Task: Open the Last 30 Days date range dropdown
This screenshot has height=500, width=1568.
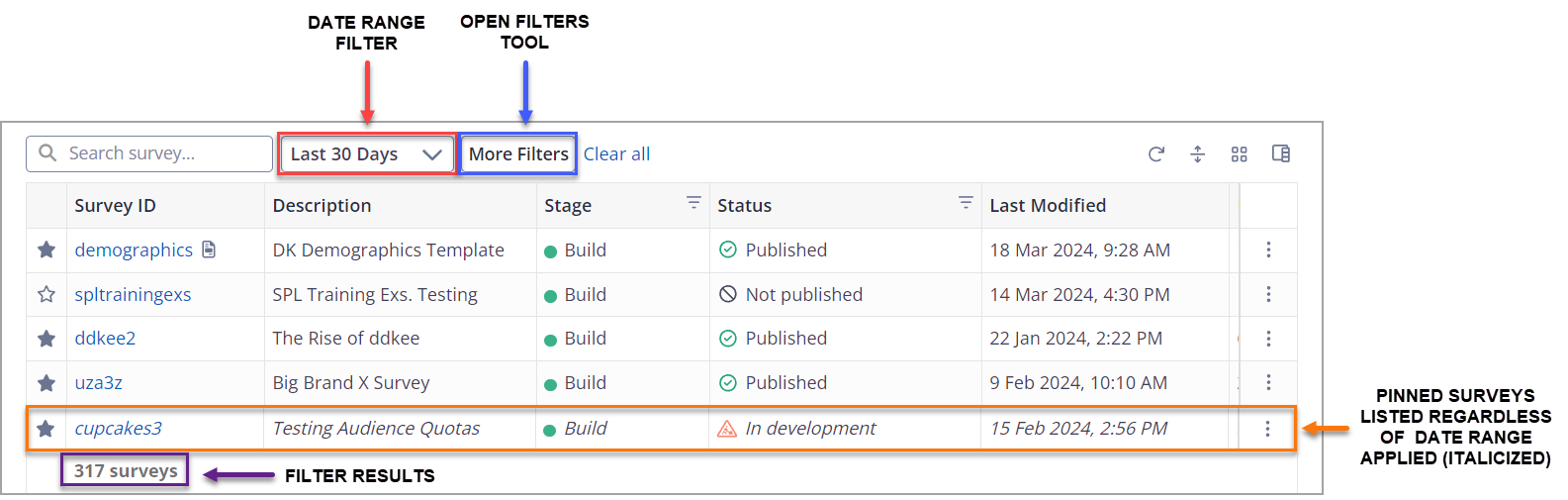Action: click(x=367, y=154)
